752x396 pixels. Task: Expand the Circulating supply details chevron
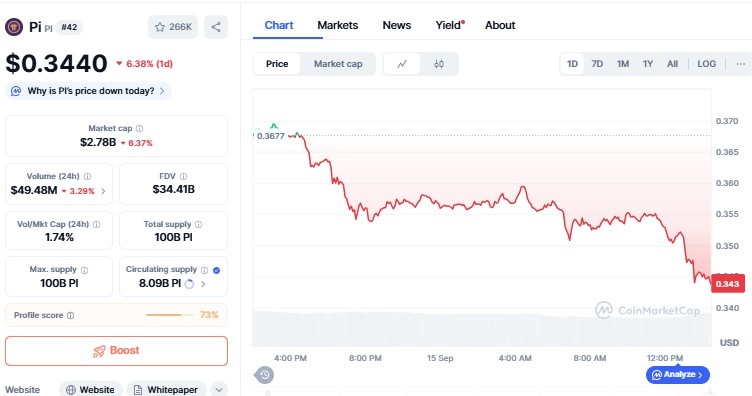point(203,284)
